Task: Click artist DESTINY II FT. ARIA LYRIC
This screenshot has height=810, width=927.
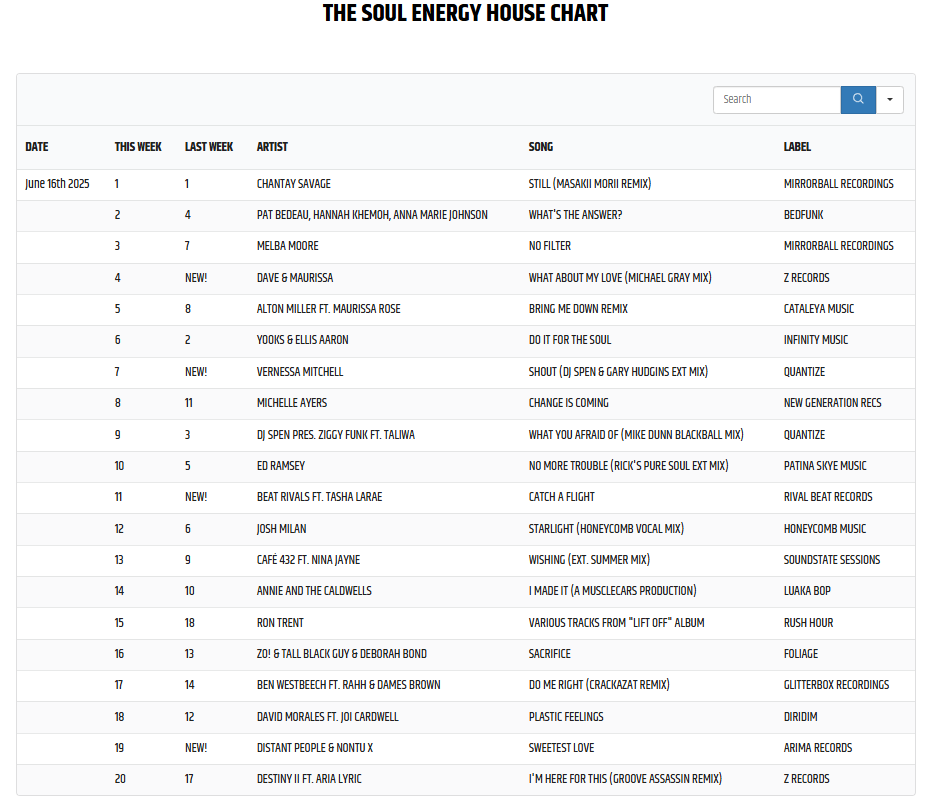Action: coord(309,779)
